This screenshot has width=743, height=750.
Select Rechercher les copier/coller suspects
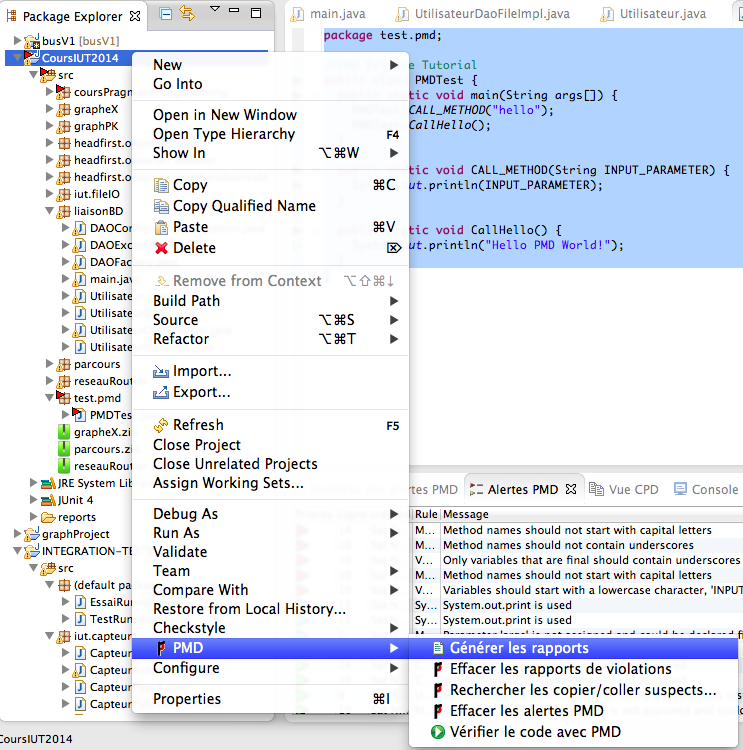pos(582,690)
